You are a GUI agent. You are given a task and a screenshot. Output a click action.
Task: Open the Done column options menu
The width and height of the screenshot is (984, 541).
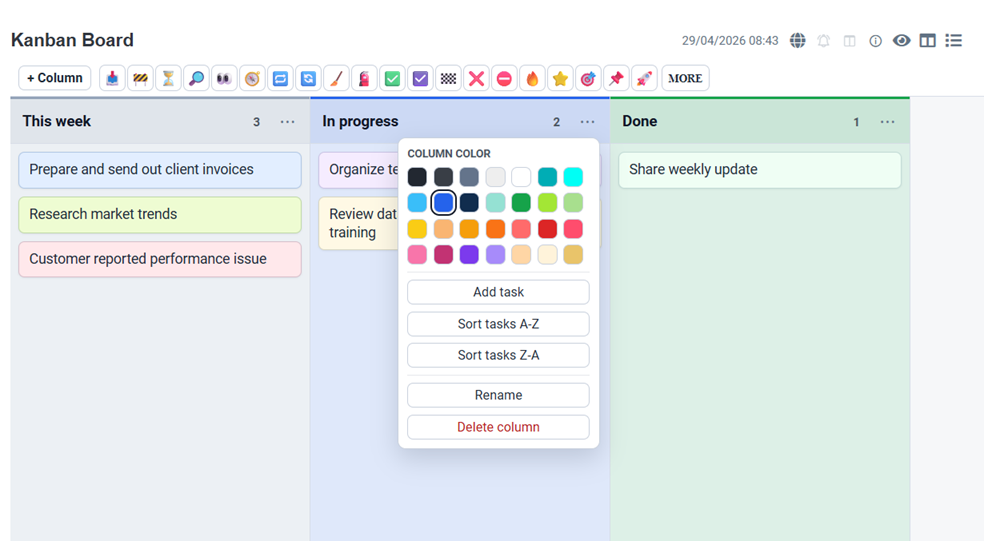click(887, 122)
